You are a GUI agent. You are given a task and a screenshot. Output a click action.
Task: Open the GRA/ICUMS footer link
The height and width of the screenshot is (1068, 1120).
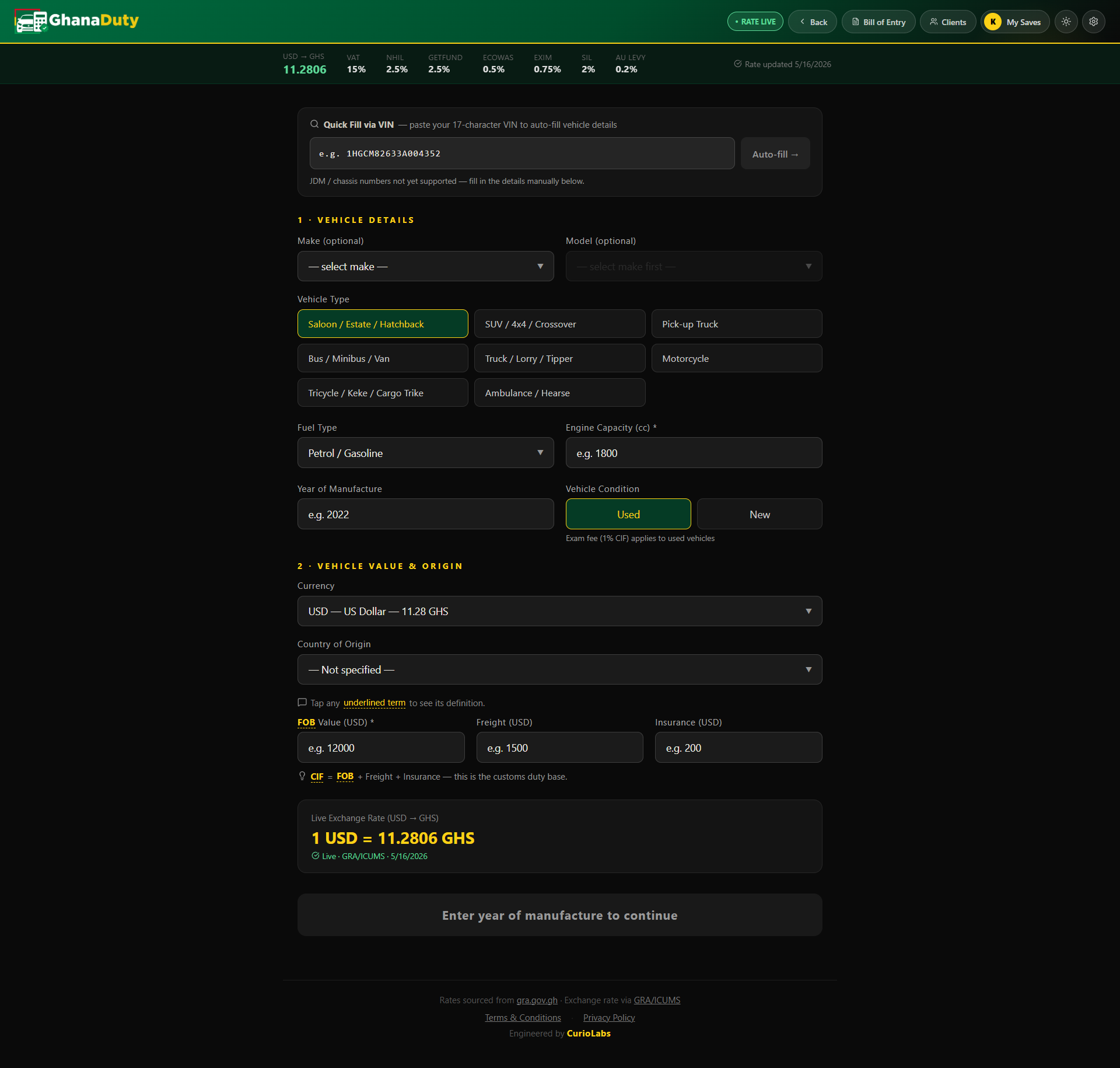(657, 1000)
